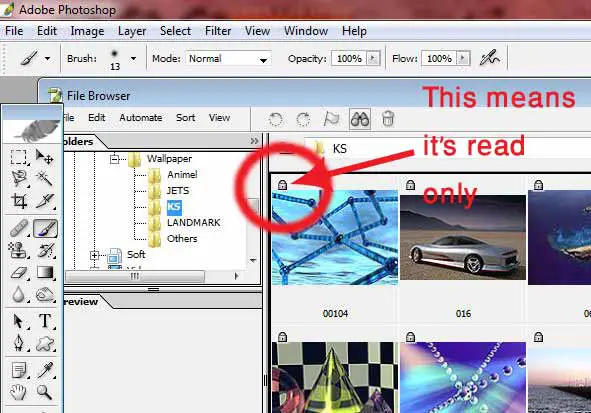Select the LANDMARK folder
The height and width of the screenshot is (413, 591).
(x=193, y=223)
